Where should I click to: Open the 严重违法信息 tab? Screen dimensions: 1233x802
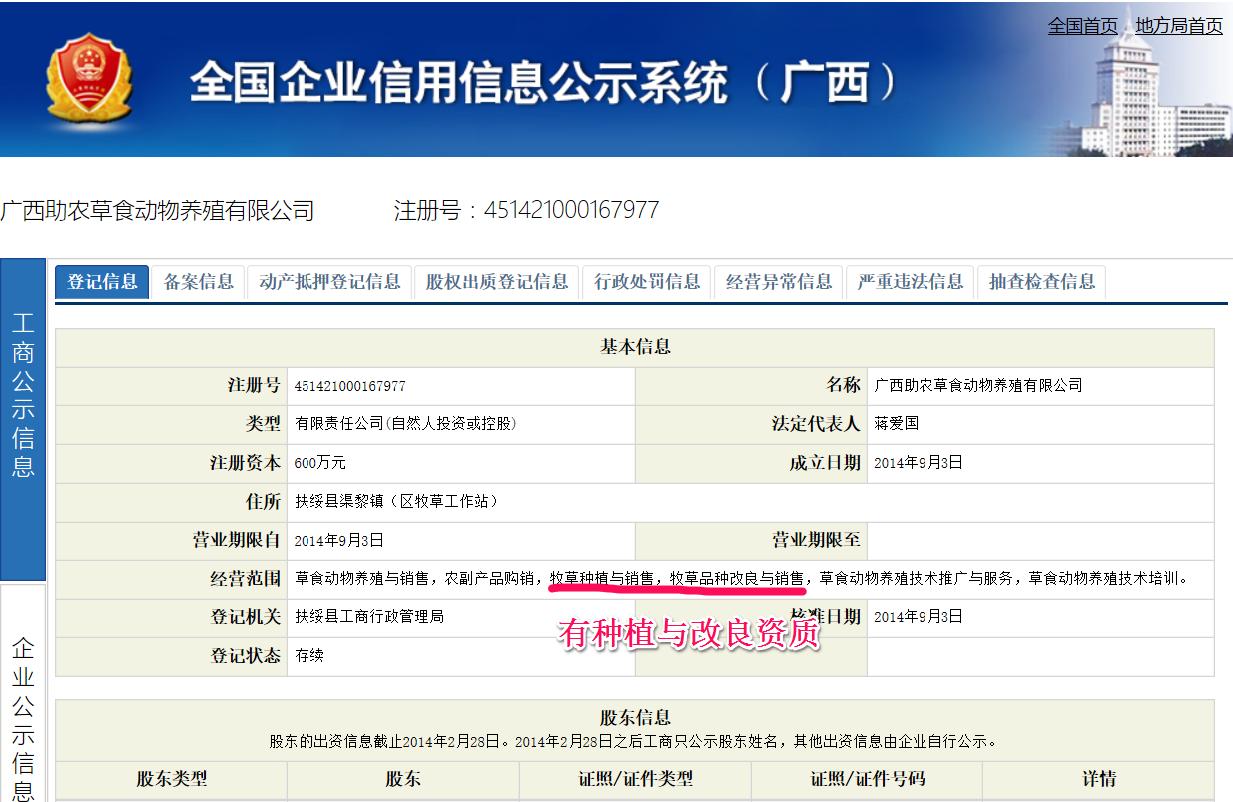click(909, 282)
